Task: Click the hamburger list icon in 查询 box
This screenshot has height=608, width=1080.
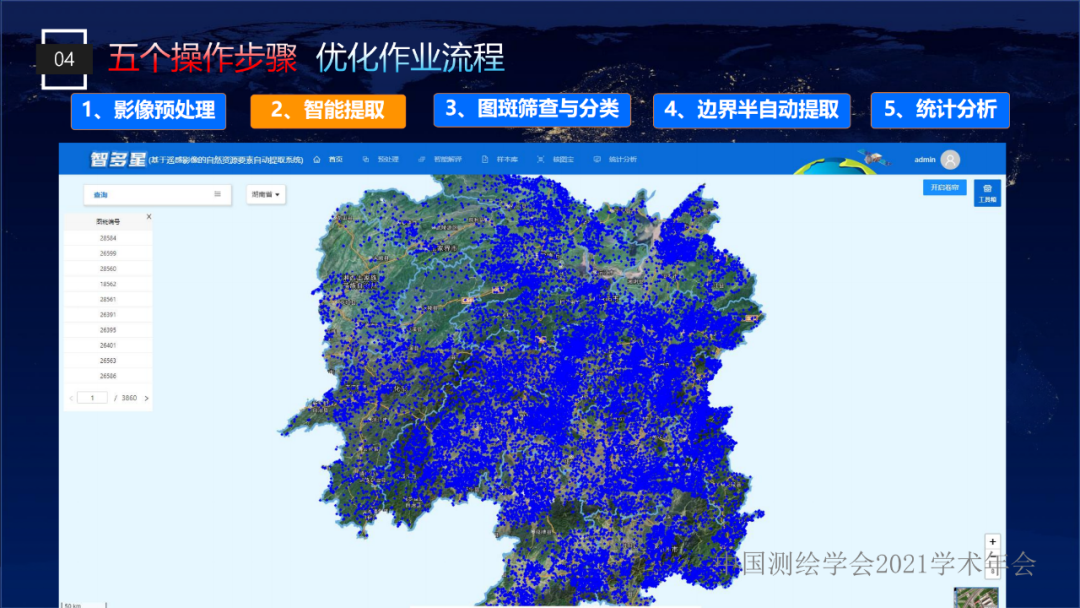Action: coord(217,194)
